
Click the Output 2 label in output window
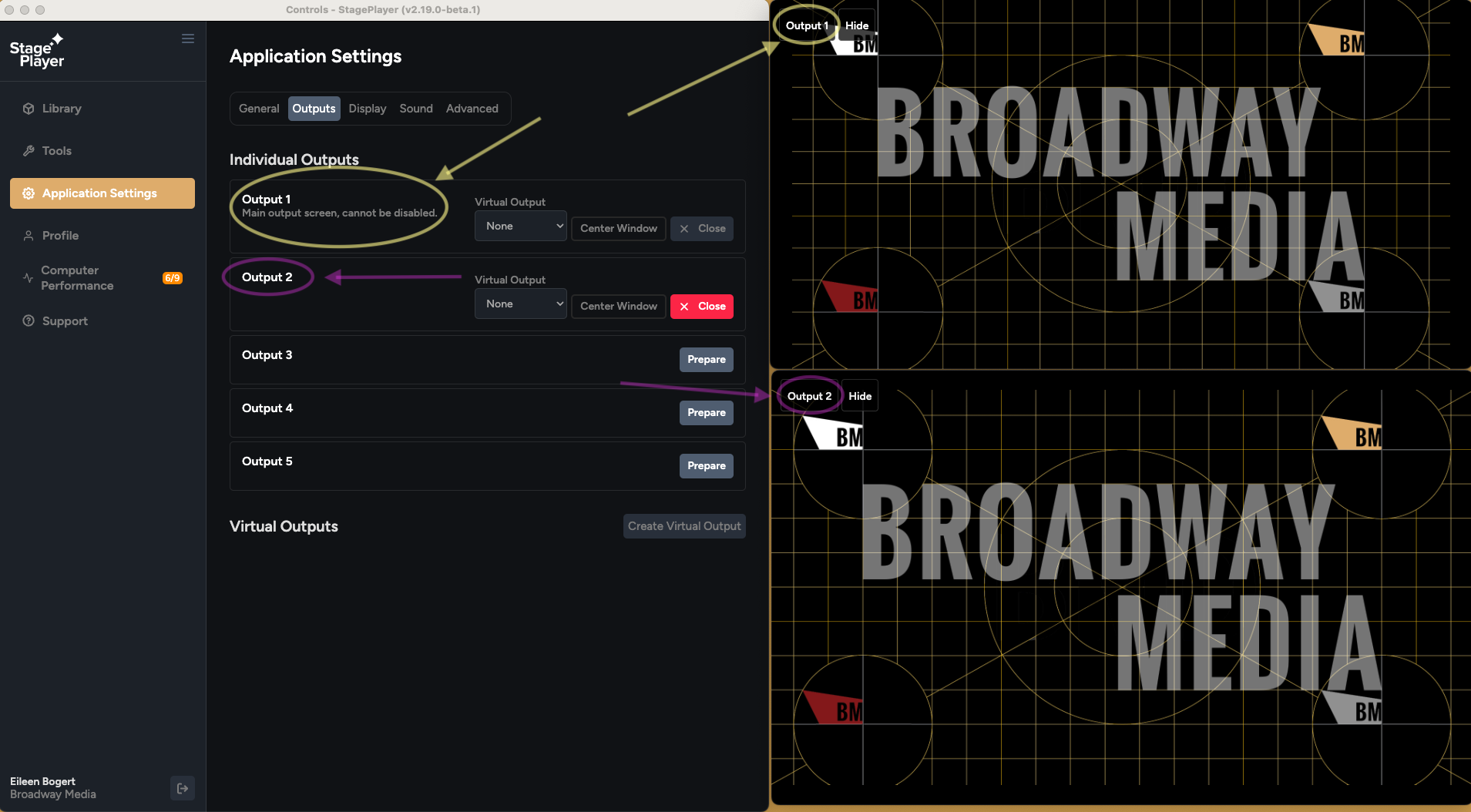coord(809,396)
